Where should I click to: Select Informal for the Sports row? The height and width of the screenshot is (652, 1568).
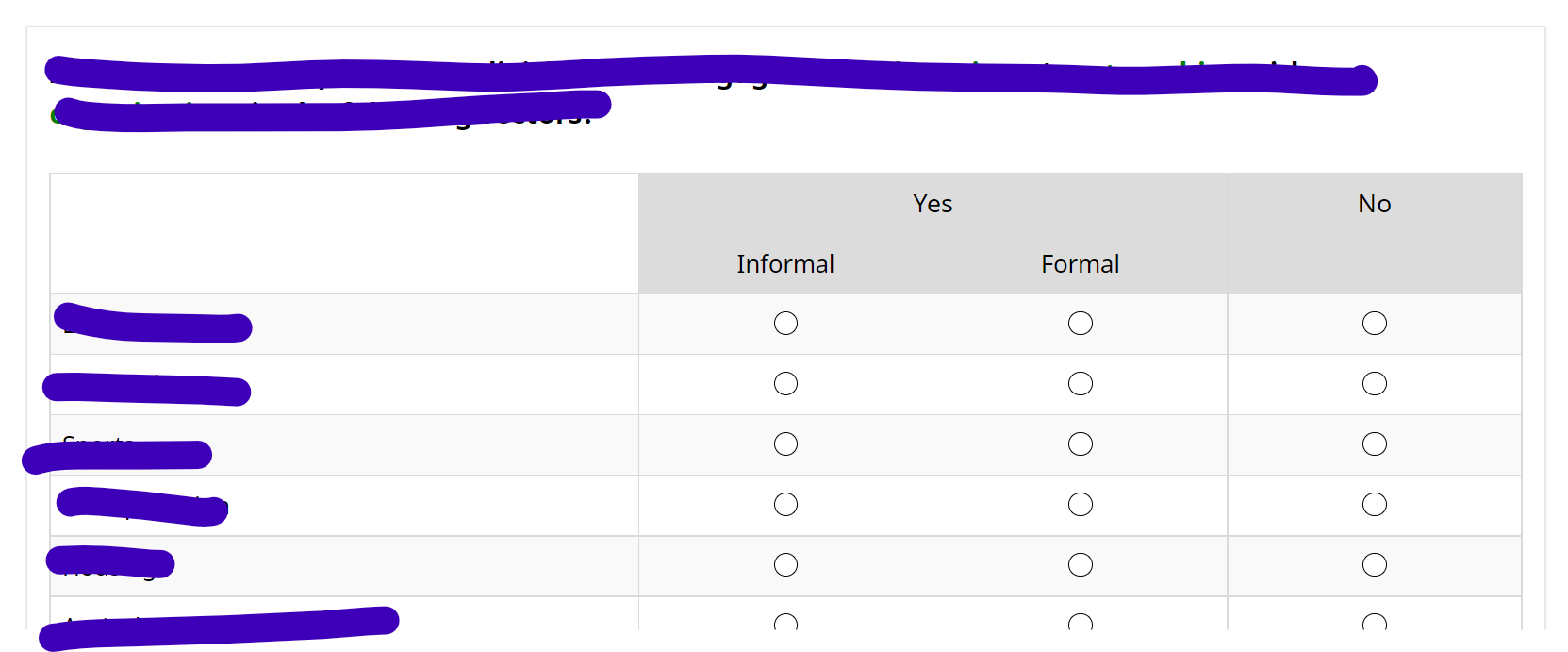coord(785,444)
